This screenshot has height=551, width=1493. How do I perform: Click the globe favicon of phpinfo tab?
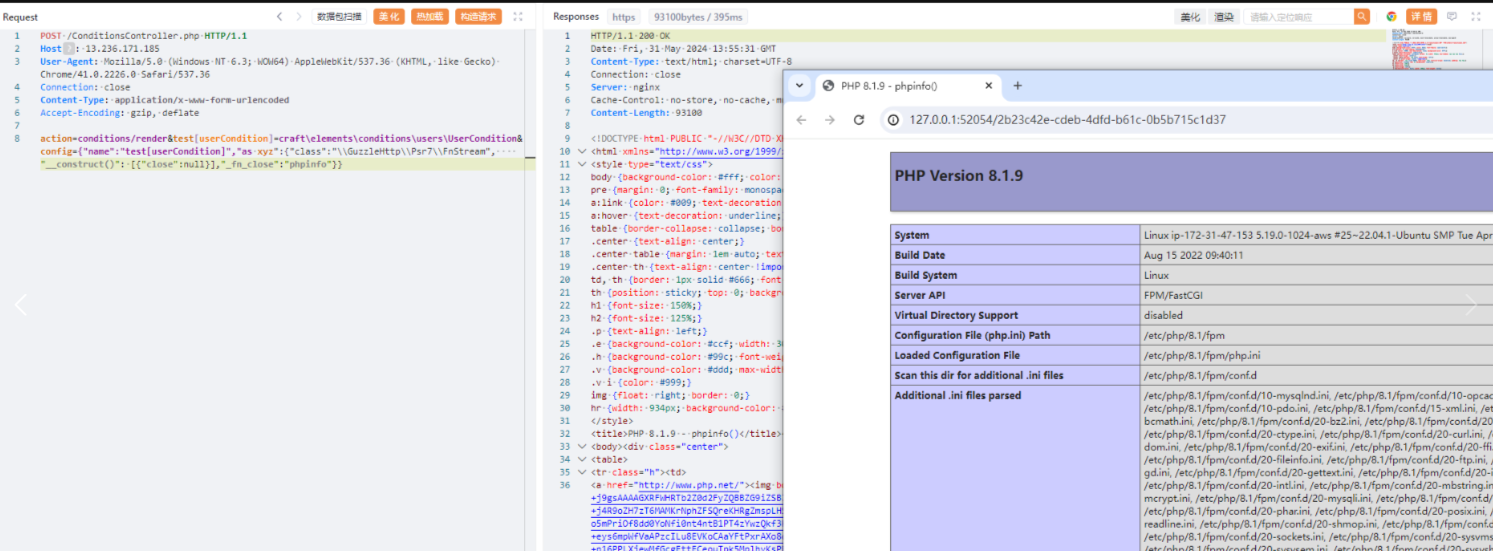(828, 86)
